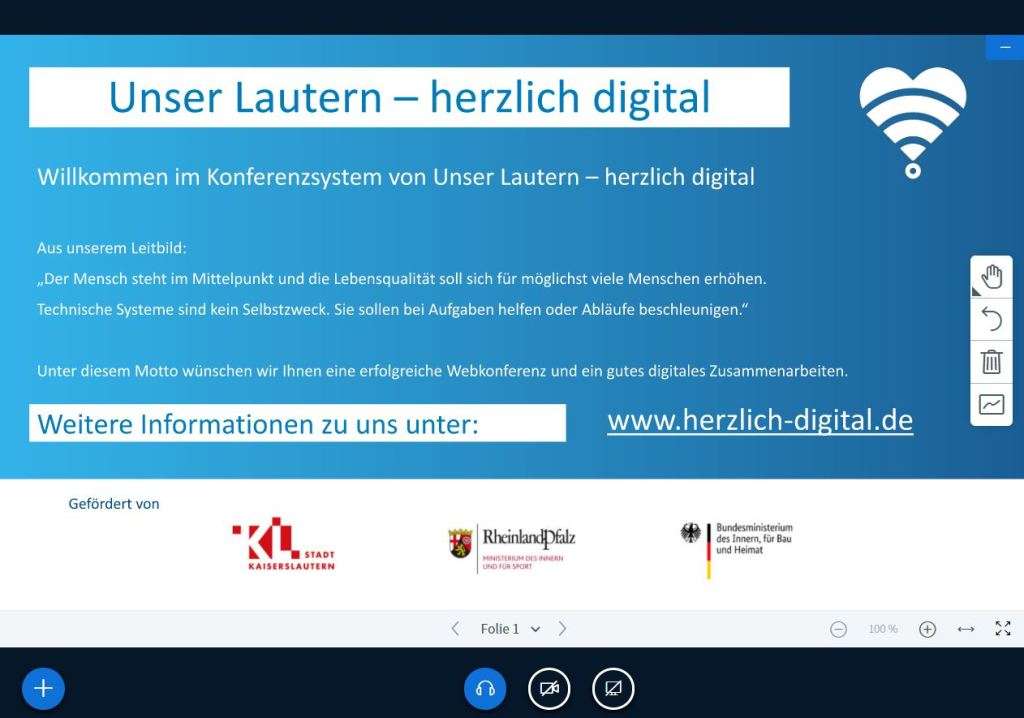Select the hand pan tool
Viewport: 1024px width, 718px height.
992,277
